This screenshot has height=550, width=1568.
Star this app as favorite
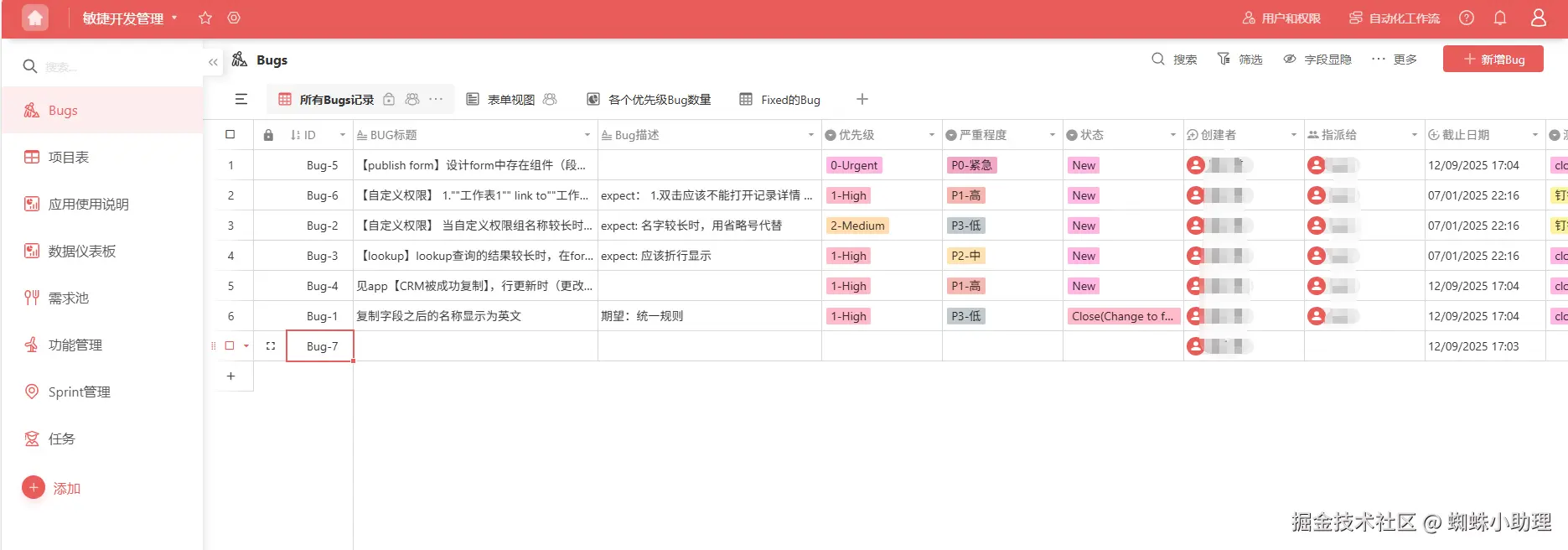(205, 18)
